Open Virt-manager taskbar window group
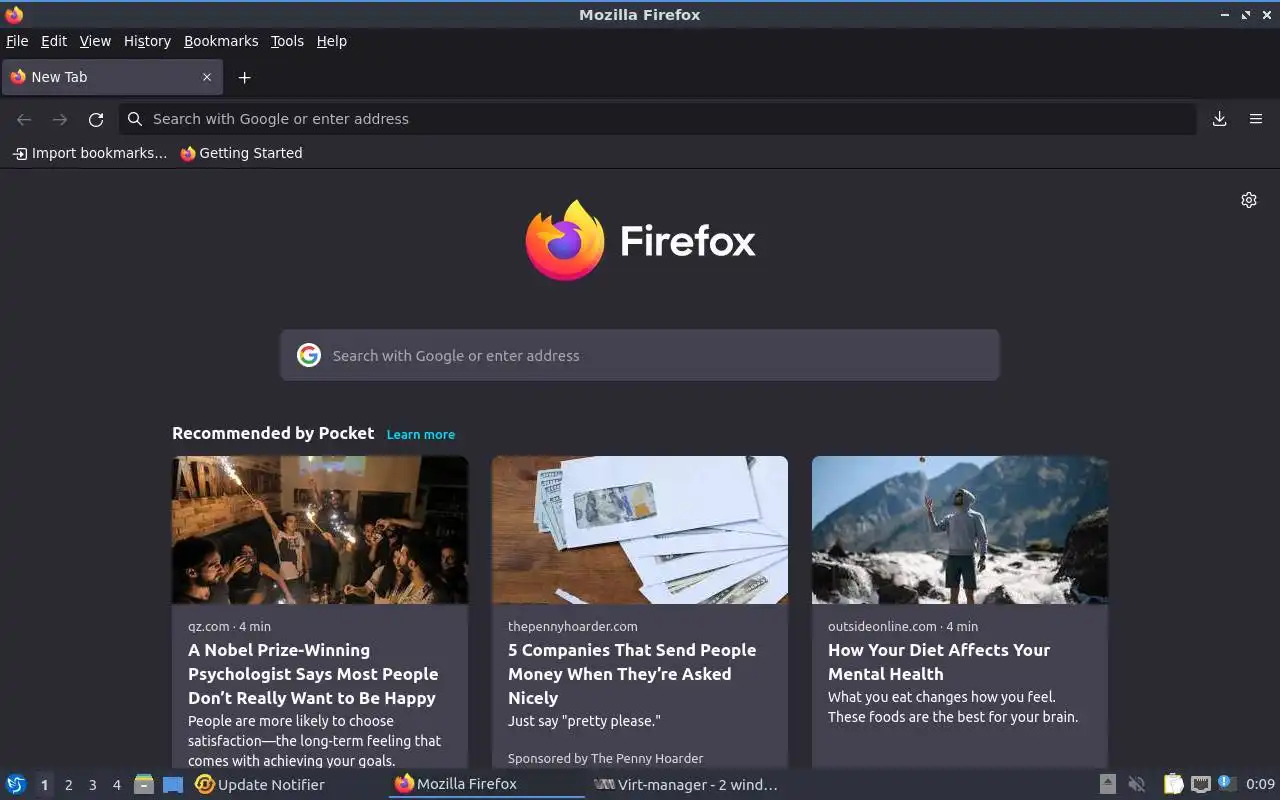This screenshot has height=800, width=1280. click(686, 784)
